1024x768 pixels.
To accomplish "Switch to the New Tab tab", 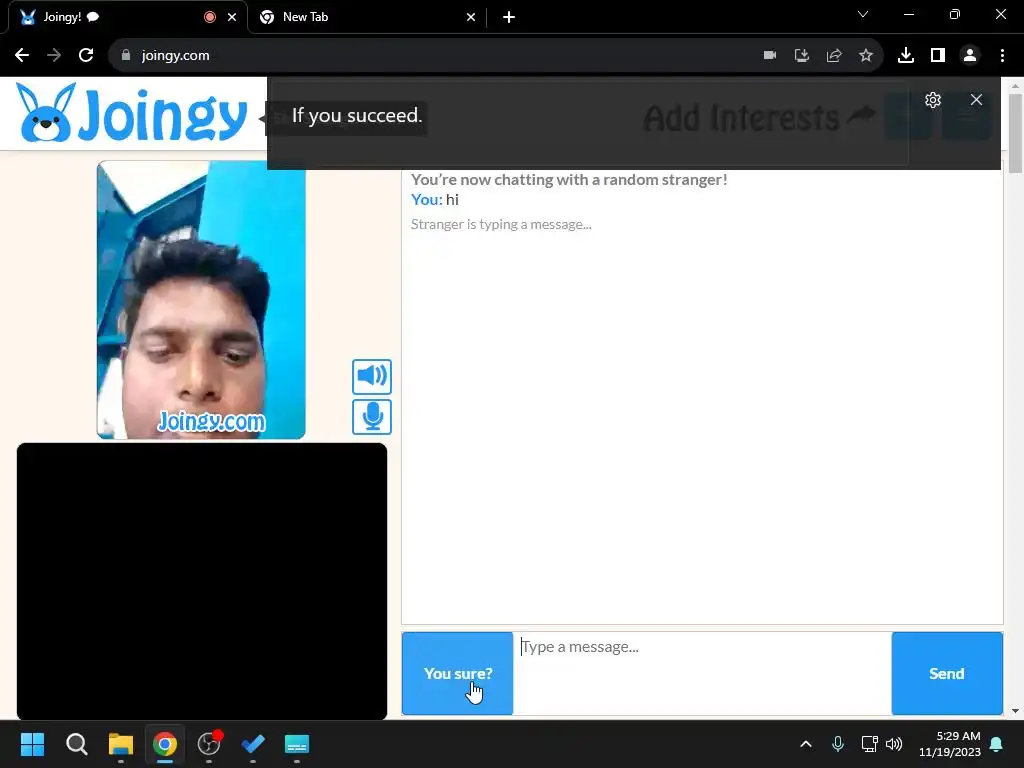I will tap(366, 17).
